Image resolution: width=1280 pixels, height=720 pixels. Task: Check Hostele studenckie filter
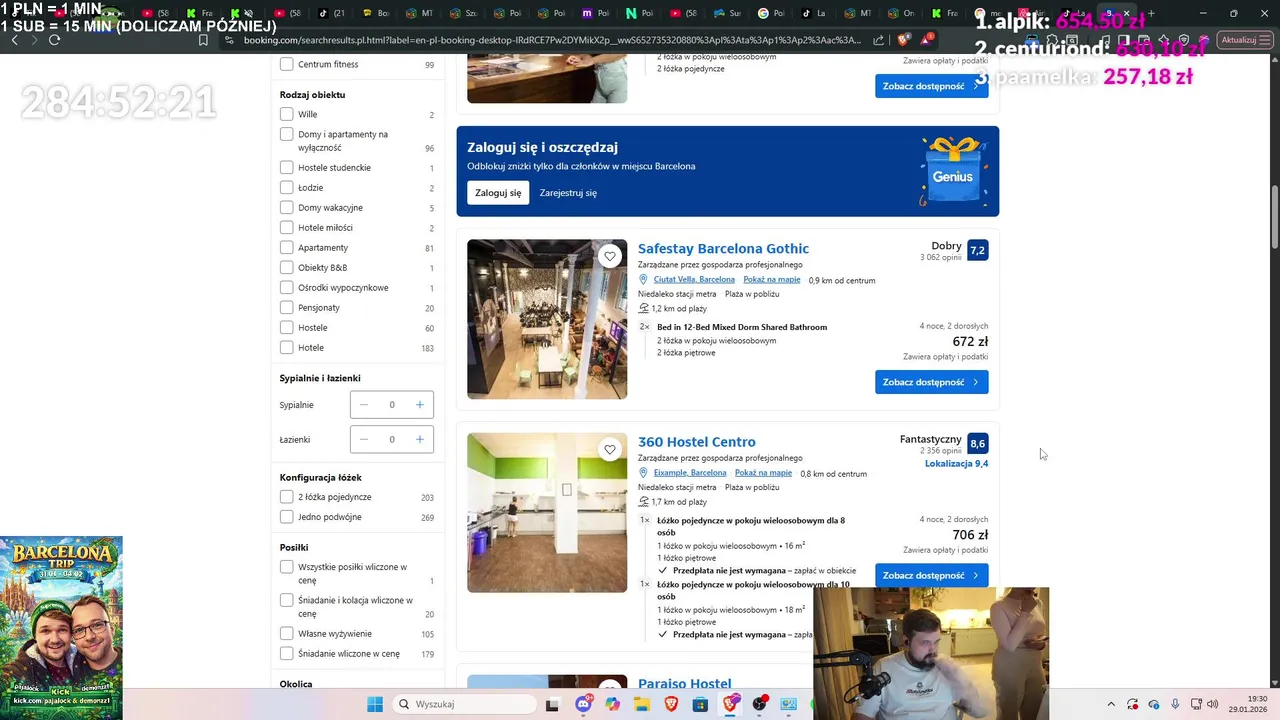pyautogui.click(x=287, y=167)
